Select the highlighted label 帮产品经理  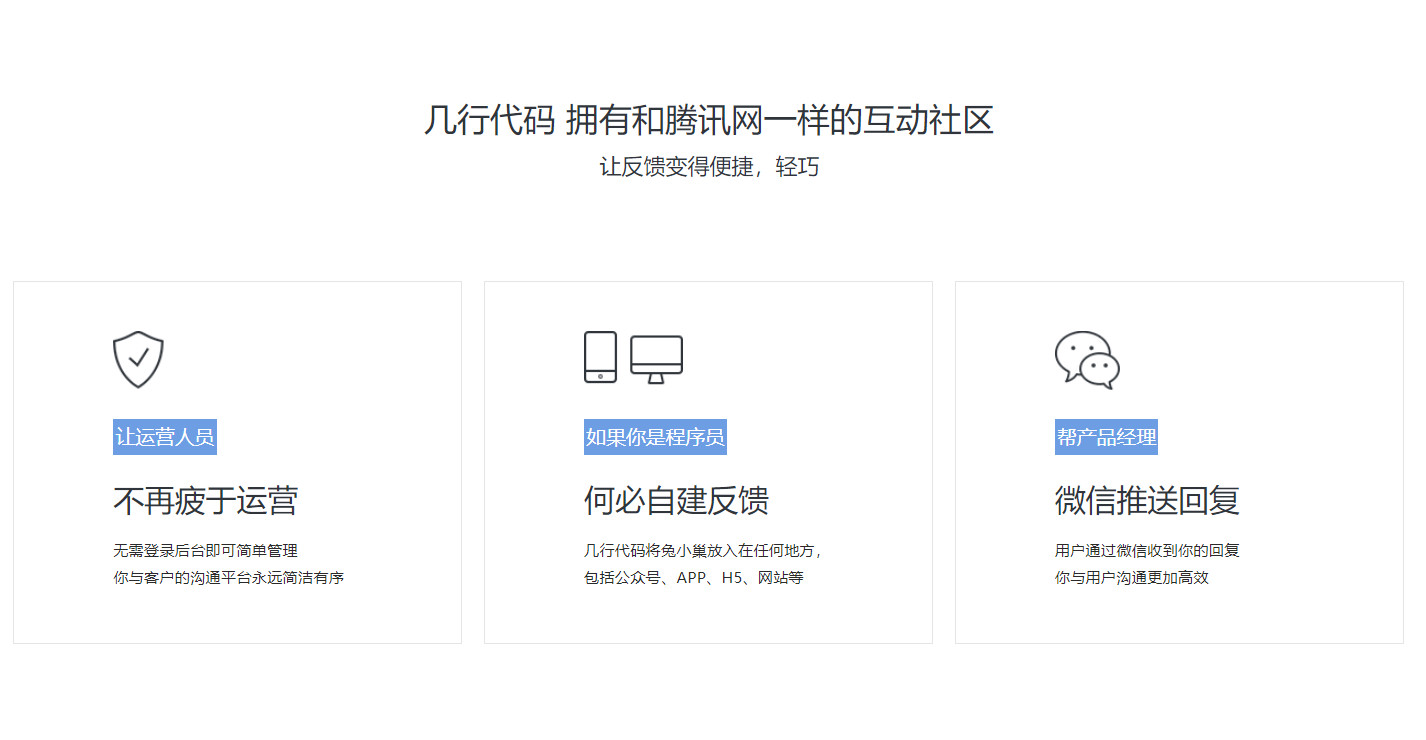pos(1106,437)
